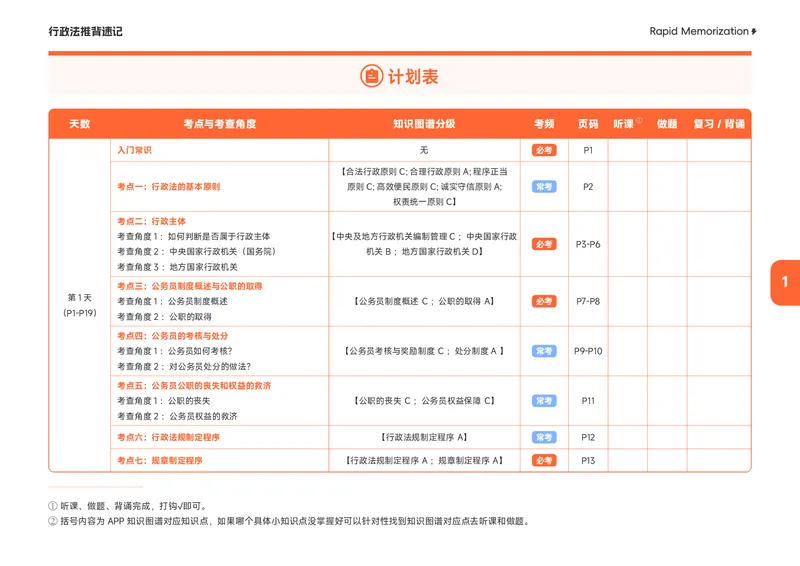The image size is (800, 566).
Task: Click page number P12
Action: tap(588, 437)
